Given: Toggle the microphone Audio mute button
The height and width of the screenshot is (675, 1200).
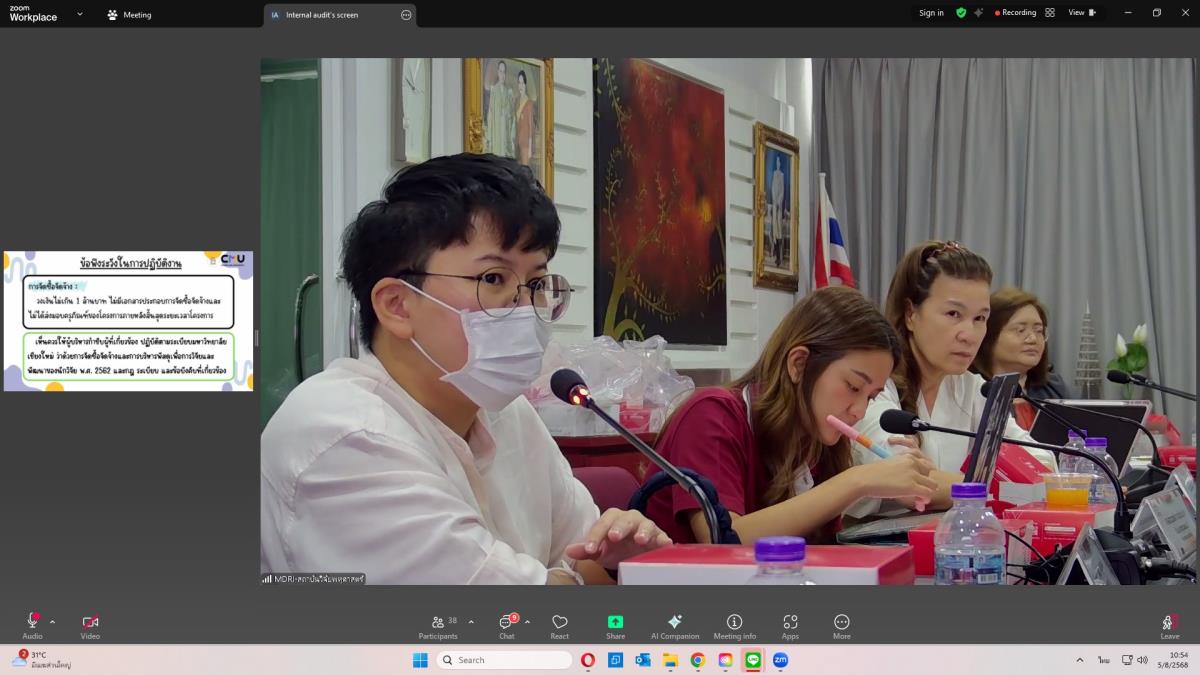Looking at the screenshot, I should tap(32, 626).
